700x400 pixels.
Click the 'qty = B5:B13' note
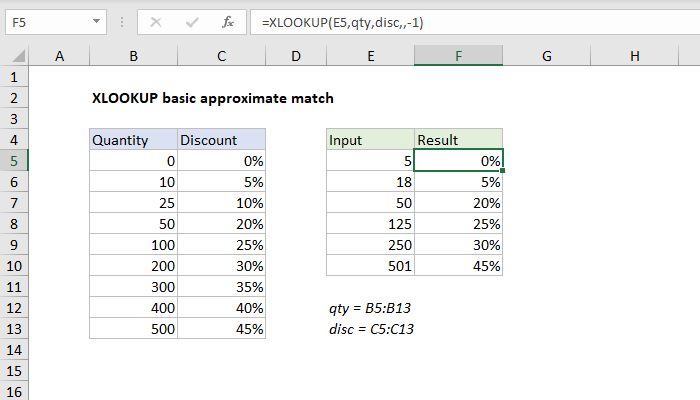[370, 308]
